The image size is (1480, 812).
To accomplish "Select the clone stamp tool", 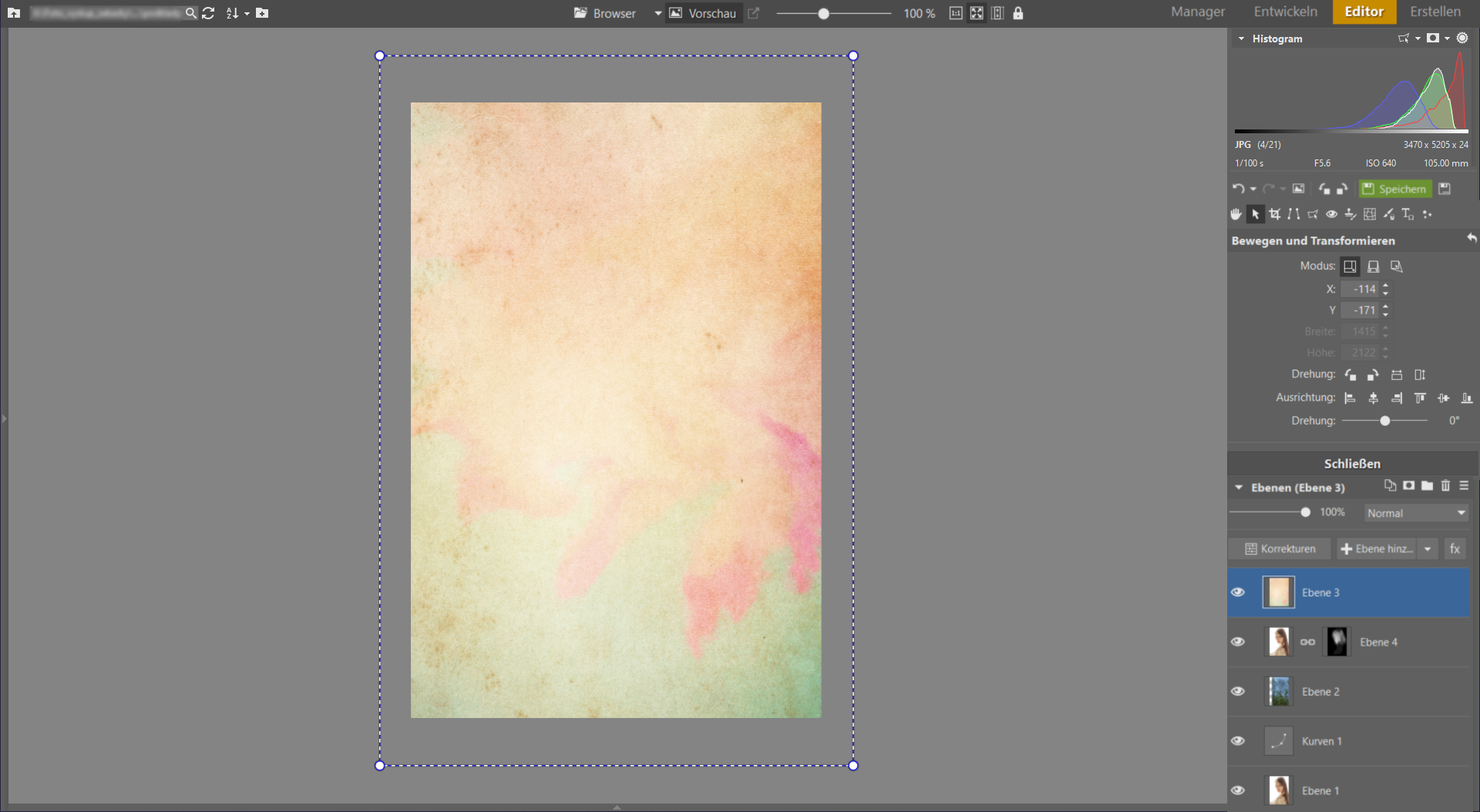I will 1350,214.
